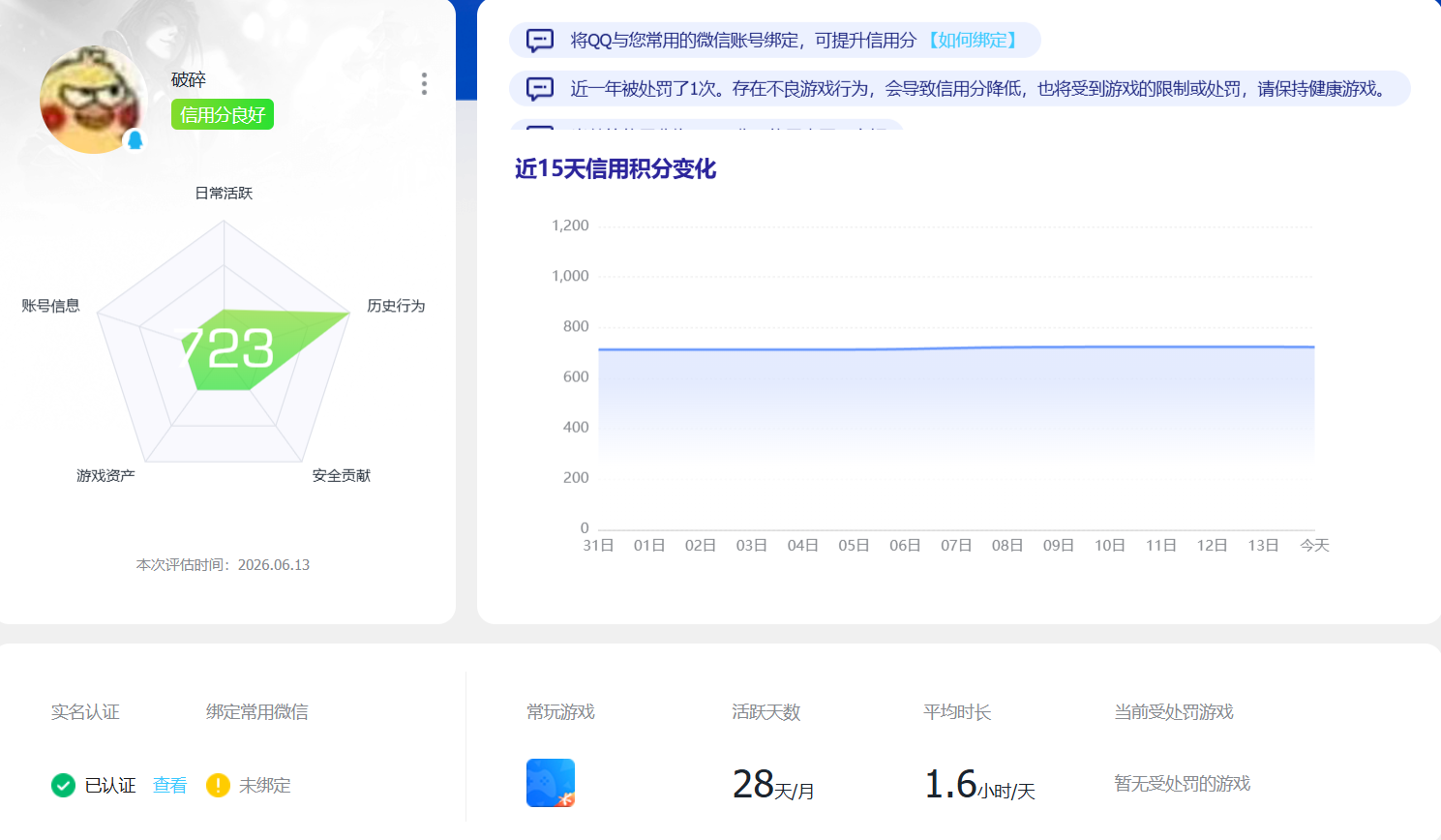This screenshot has width=1441, height=840.
Task: Click the 信用分良好 green badge
Action: (x=223, y=114)
